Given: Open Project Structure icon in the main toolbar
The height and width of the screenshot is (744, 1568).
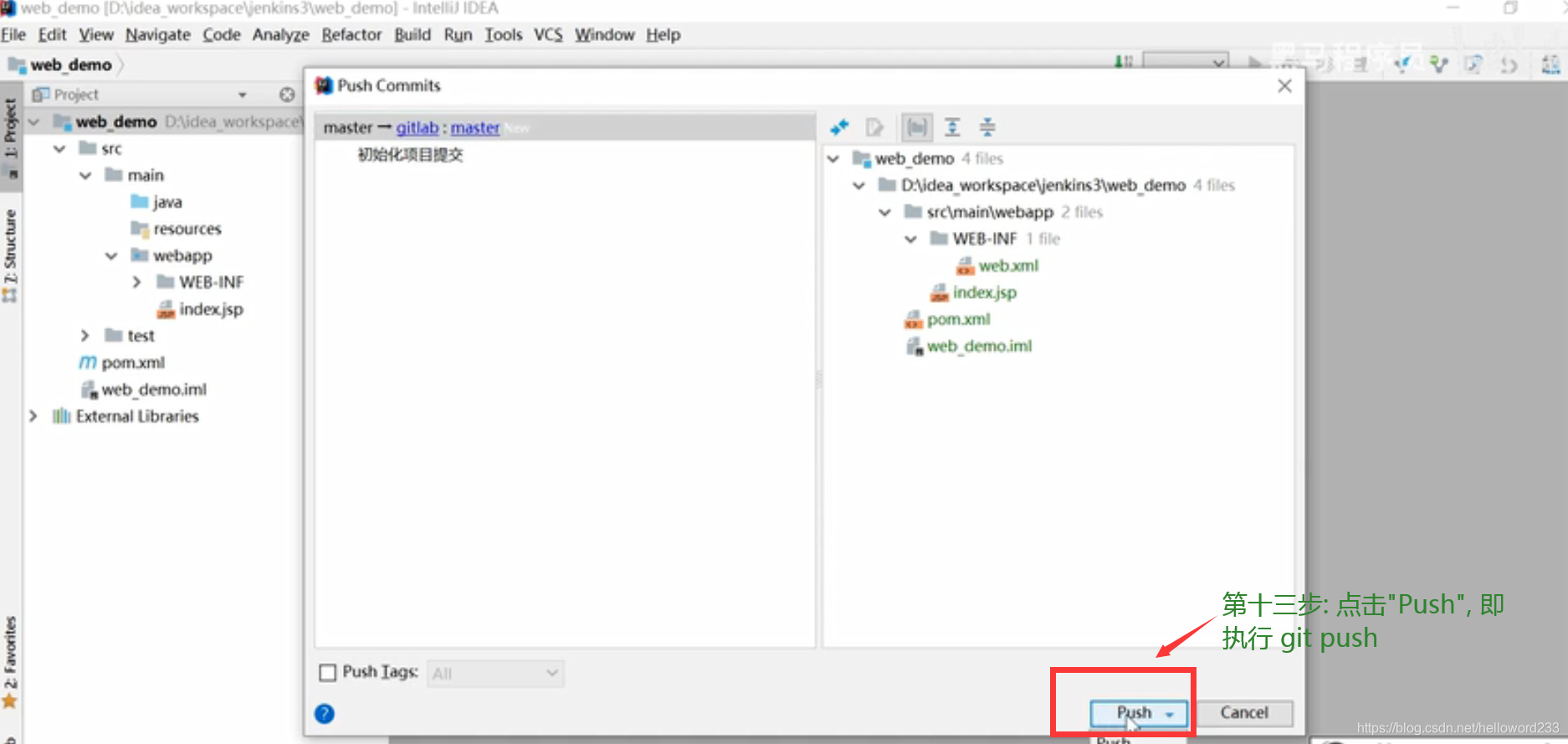Looking at the screenshot, I should 1550,64.
